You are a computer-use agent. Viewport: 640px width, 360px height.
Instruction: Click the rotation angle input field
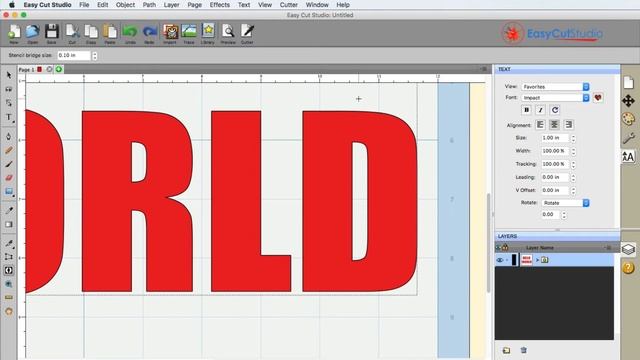click(550, 215)
